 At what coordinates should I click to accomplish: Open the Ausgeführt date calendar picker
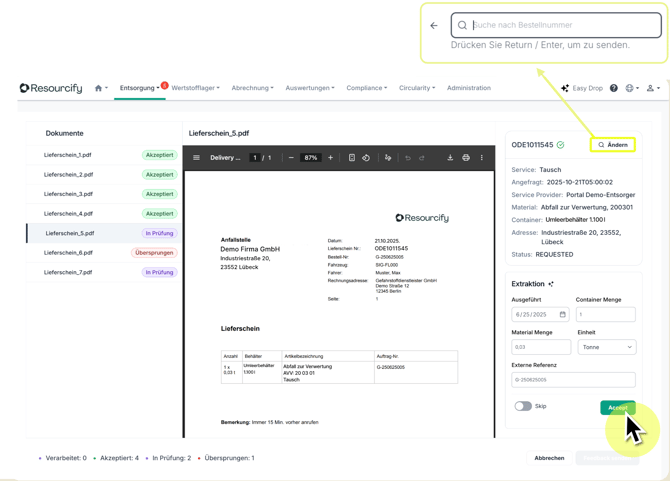click(562, 315)
